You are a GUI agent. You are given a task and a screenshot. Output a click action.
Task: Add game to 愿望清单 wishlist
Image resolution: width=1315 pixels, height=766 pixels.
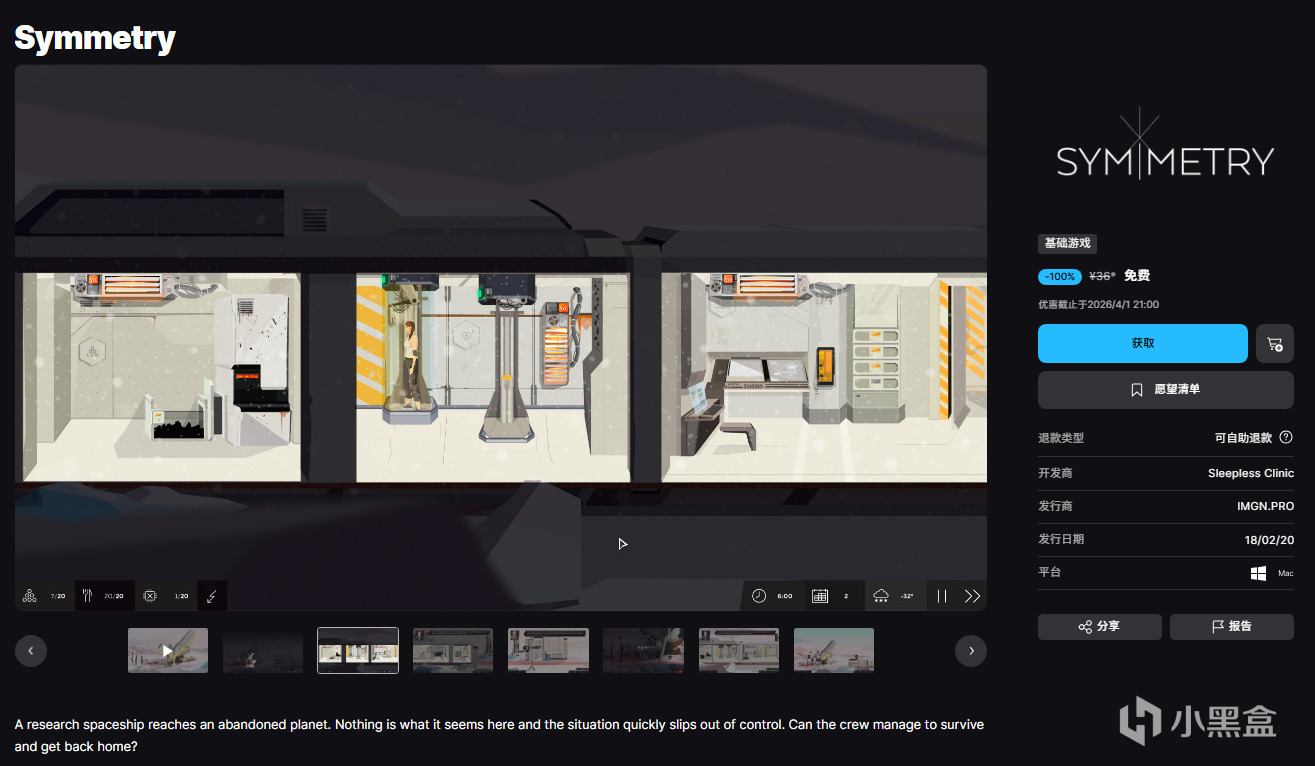pyautogui.click(x=1166, y=390)
